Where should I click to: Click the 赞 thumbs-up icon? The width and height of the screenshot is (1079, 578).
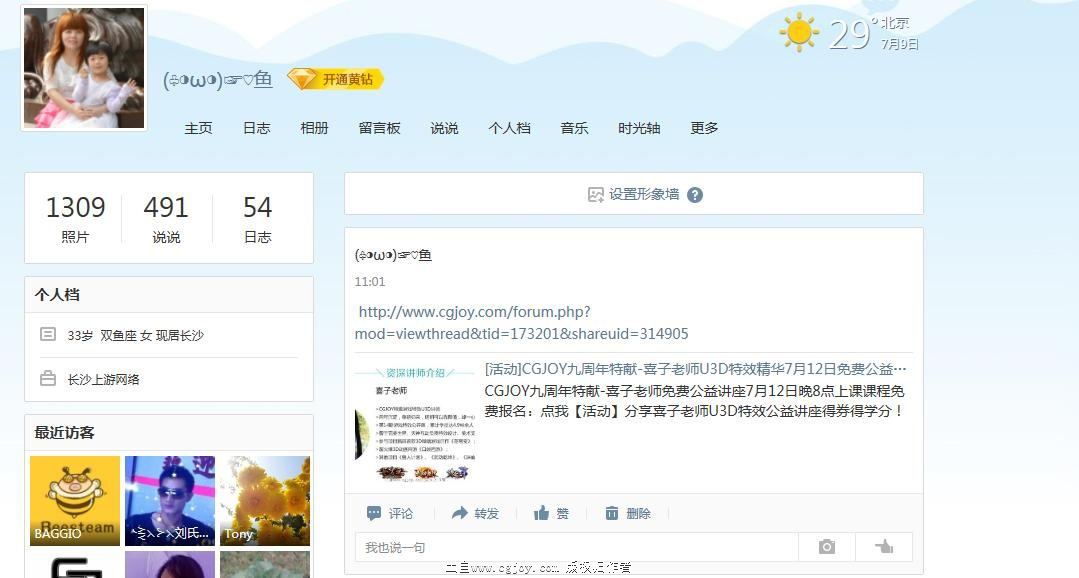pos(542,513)
